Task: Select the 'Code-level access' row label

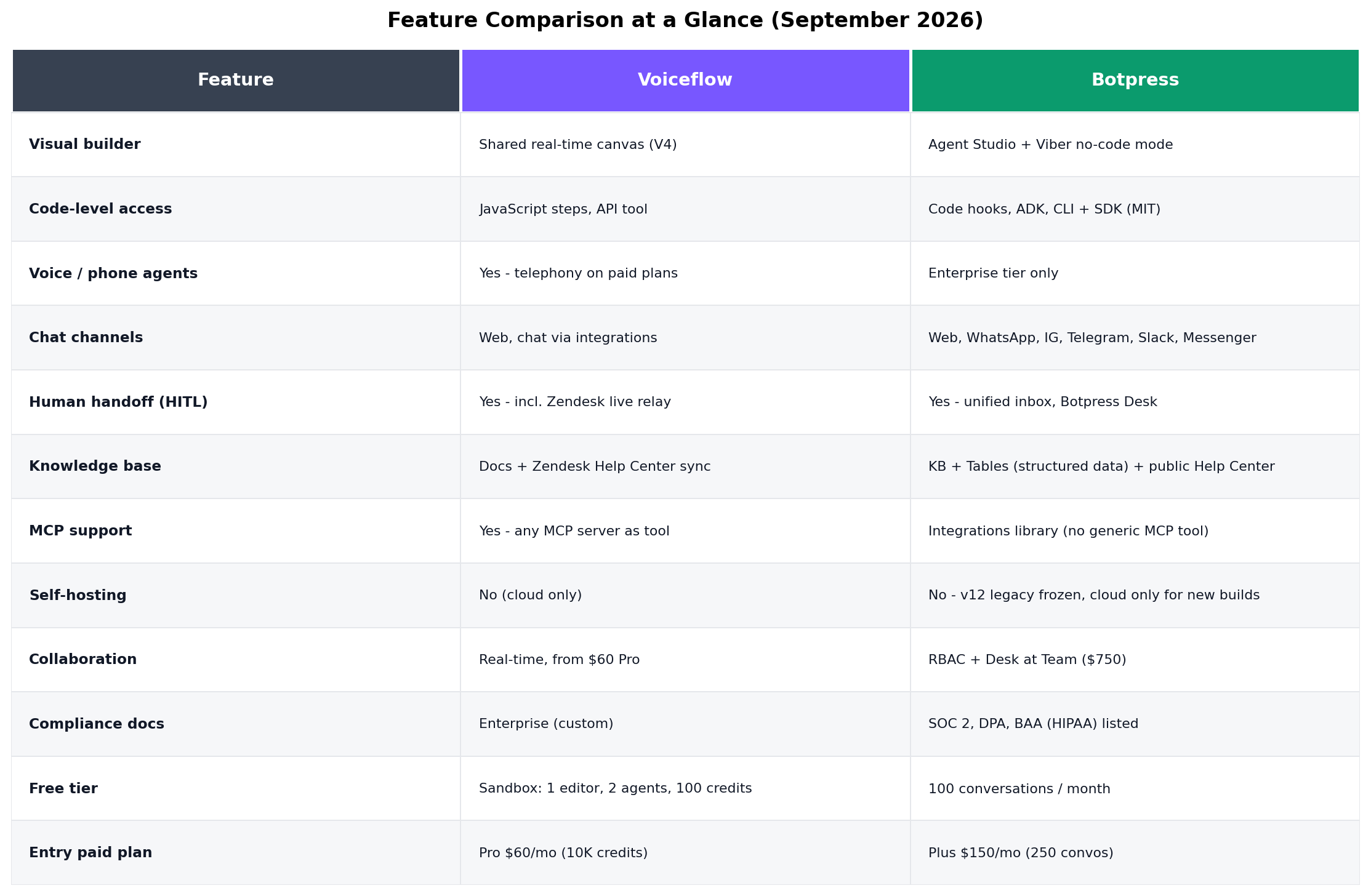Action: pyautogui.click(x=100, y=209)
